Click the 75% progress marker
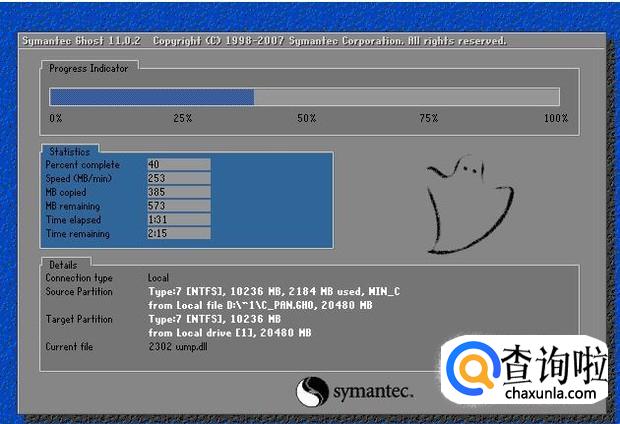 [429, 118]
